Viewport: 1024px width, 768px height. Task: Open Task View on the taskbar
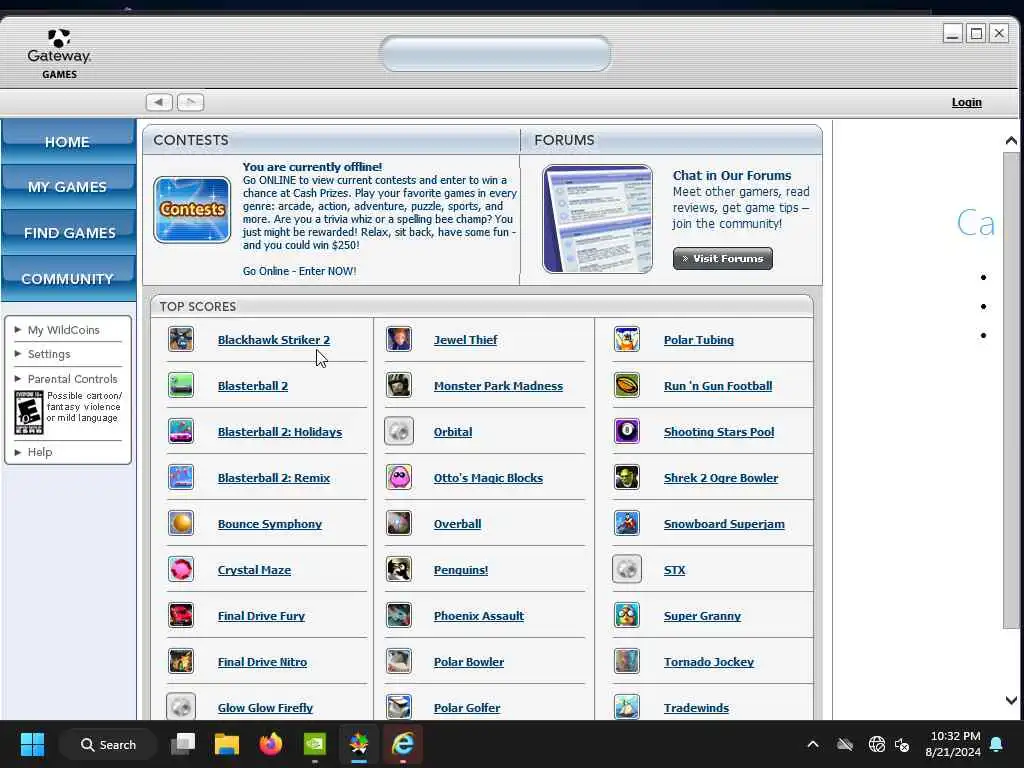(183, 744)
